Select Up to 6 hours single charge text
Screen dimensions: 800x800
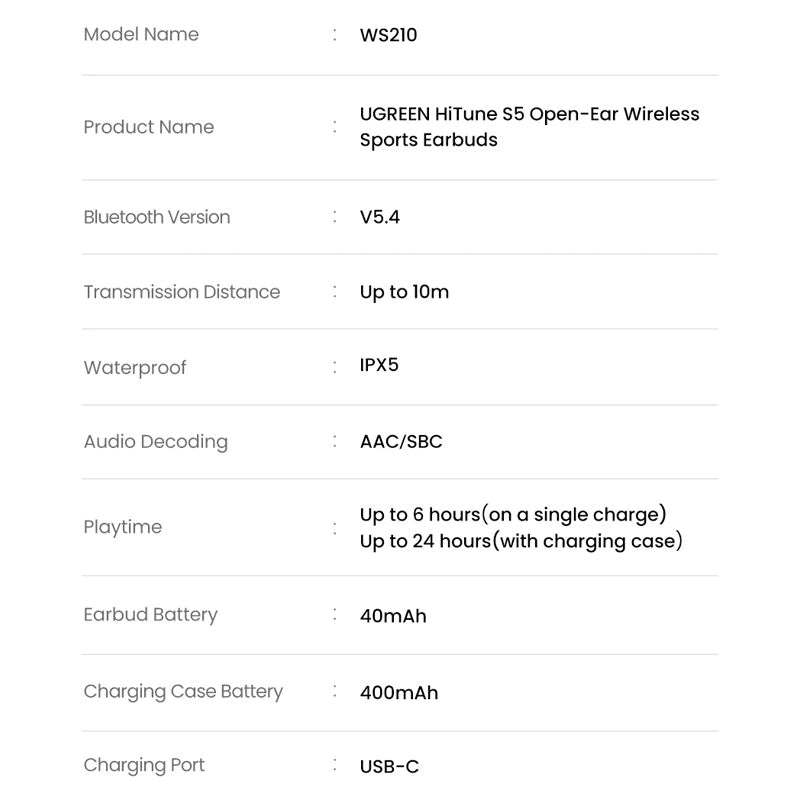(x=513, y=514)
